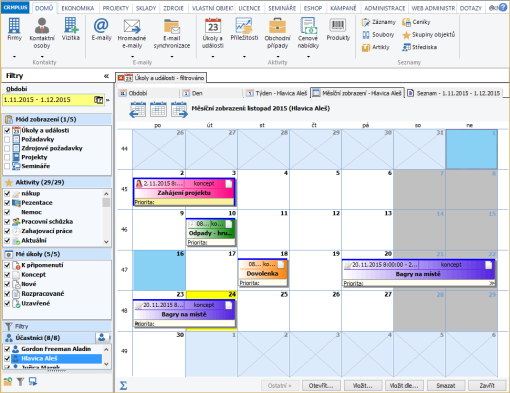Expand the Firmy dropdown arrow
Image resolution: width=510 pixels, height=393 pixels.
pyautogui.click(x=14, y=56)
